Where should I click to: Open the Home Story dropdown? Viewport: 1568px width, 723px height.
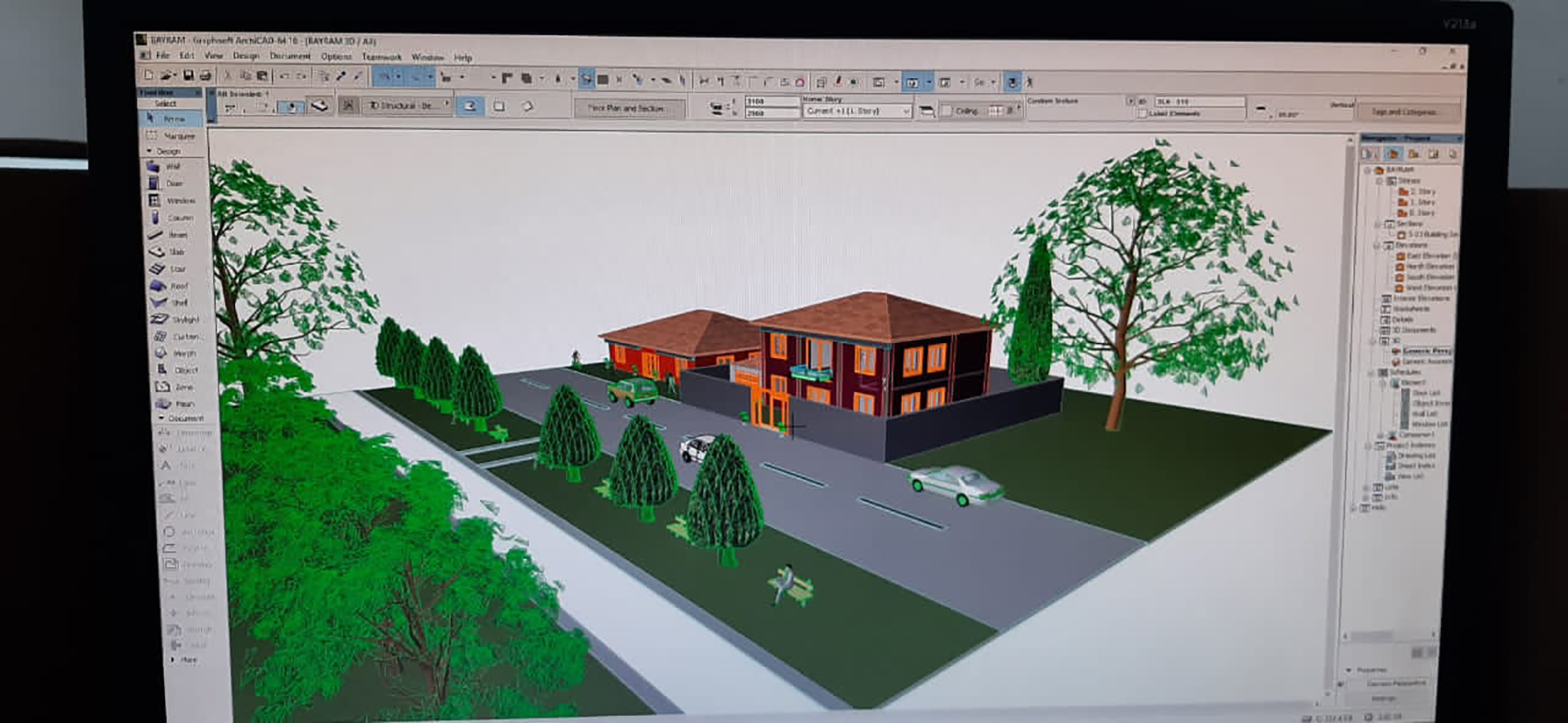(856, 111)
